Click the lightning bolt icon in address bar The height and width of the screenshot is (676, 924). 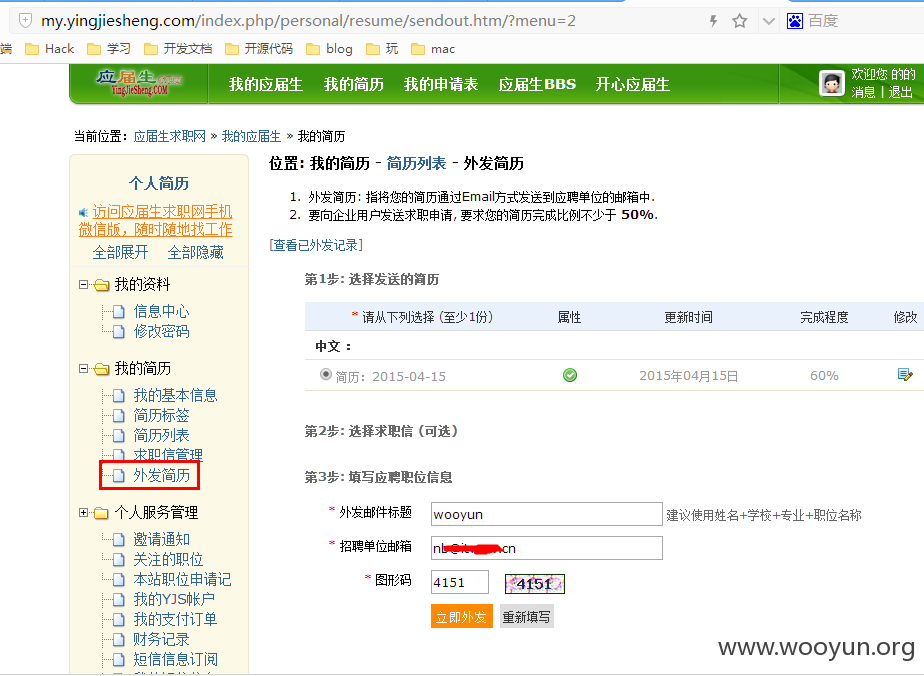click(714, 21)
